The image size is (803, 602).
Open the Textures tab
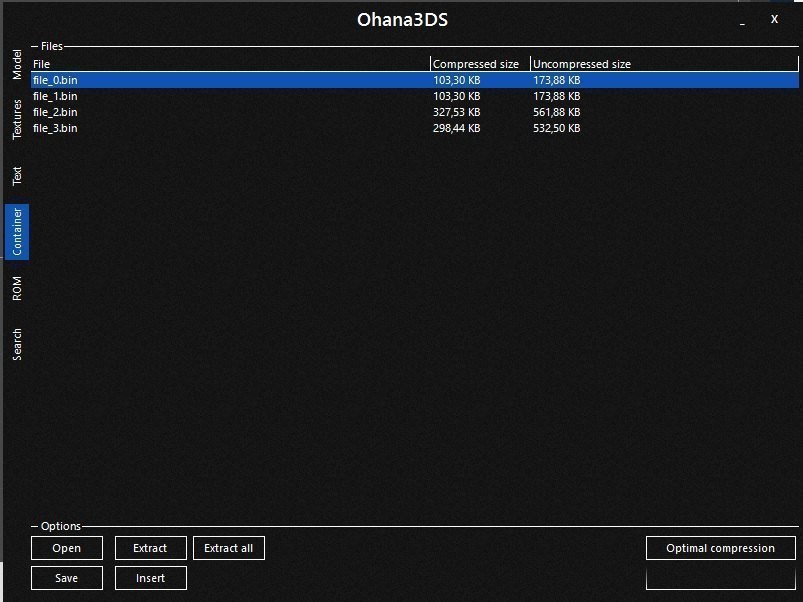[17, 119]
